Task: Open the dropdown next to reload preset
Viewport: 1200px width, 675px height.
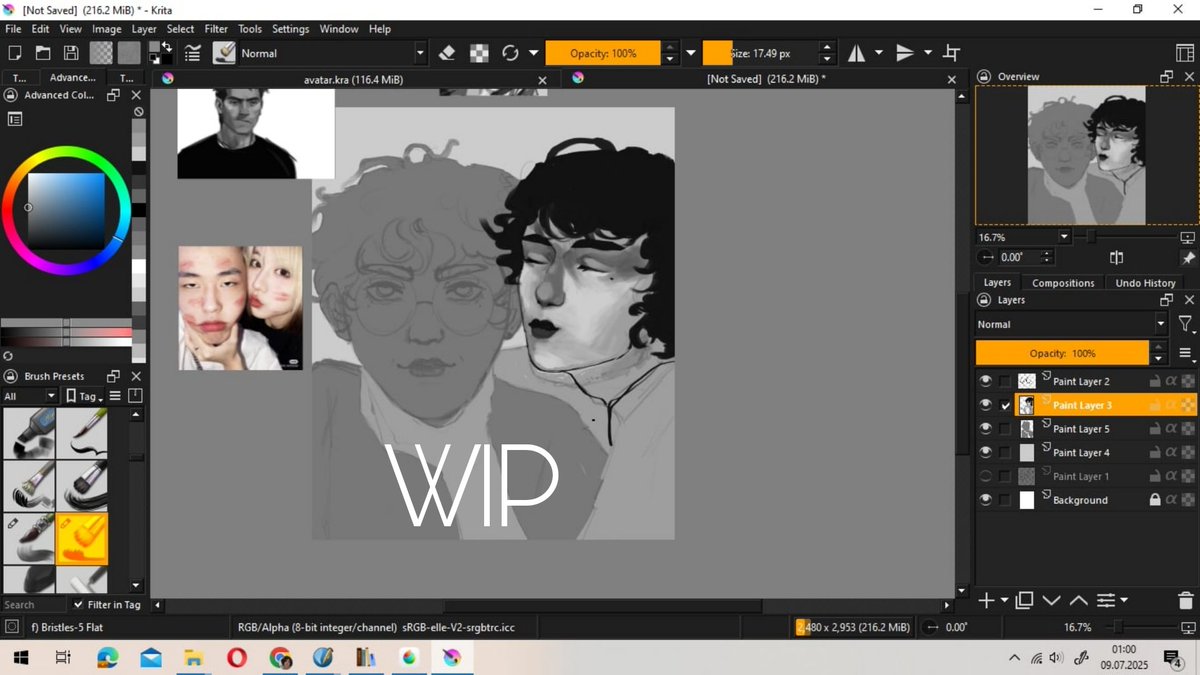Action: pos(534,53)
